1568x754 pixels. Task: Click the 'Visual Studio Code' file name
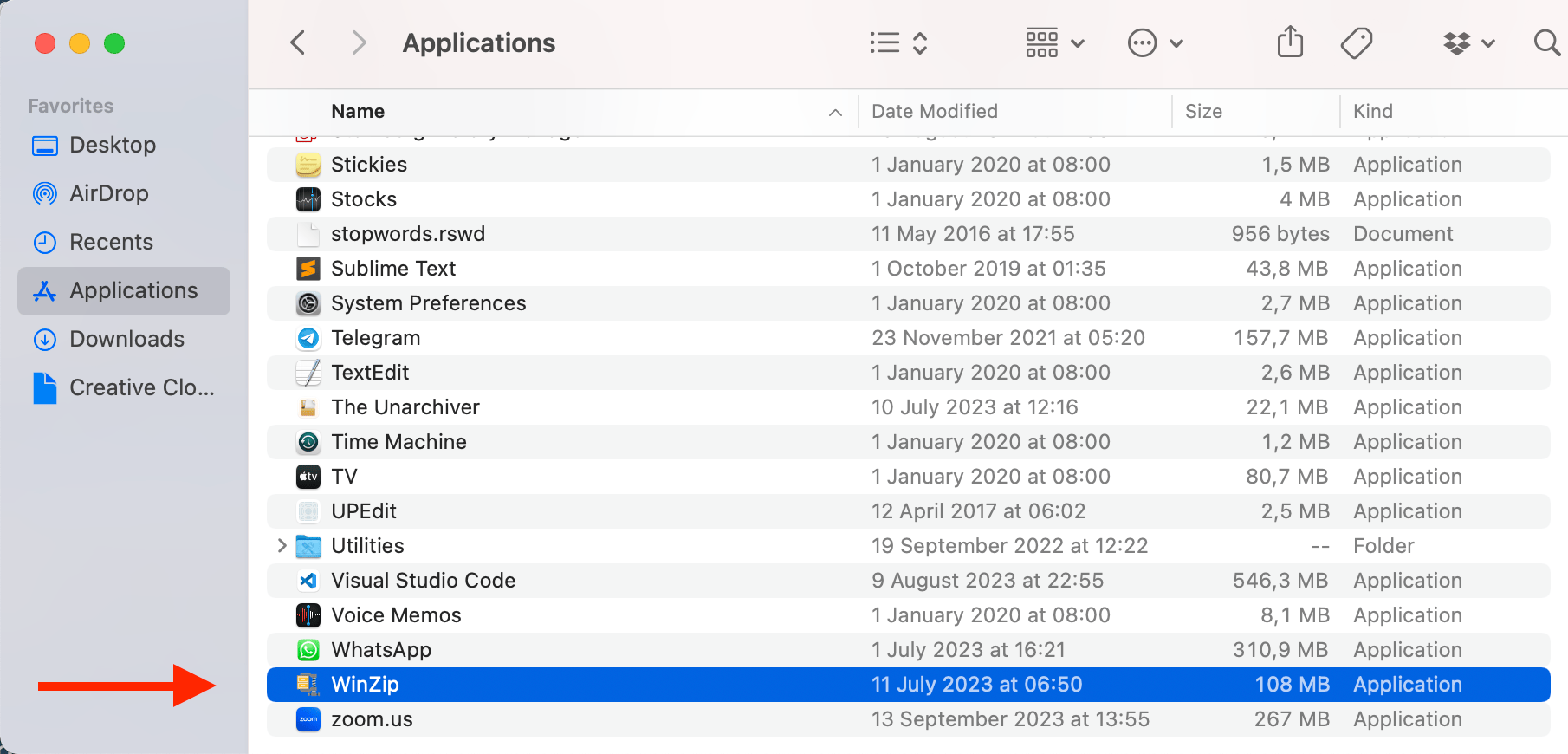(x=424, y=581)
